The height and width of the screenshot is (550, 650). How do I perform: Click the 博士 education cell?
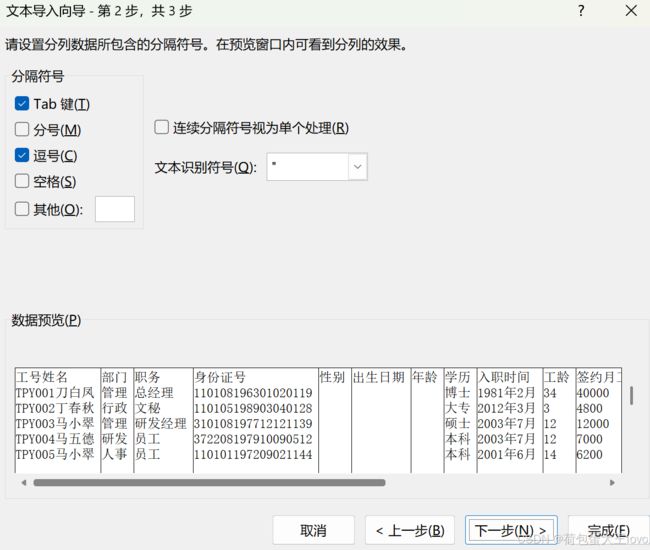458,393
